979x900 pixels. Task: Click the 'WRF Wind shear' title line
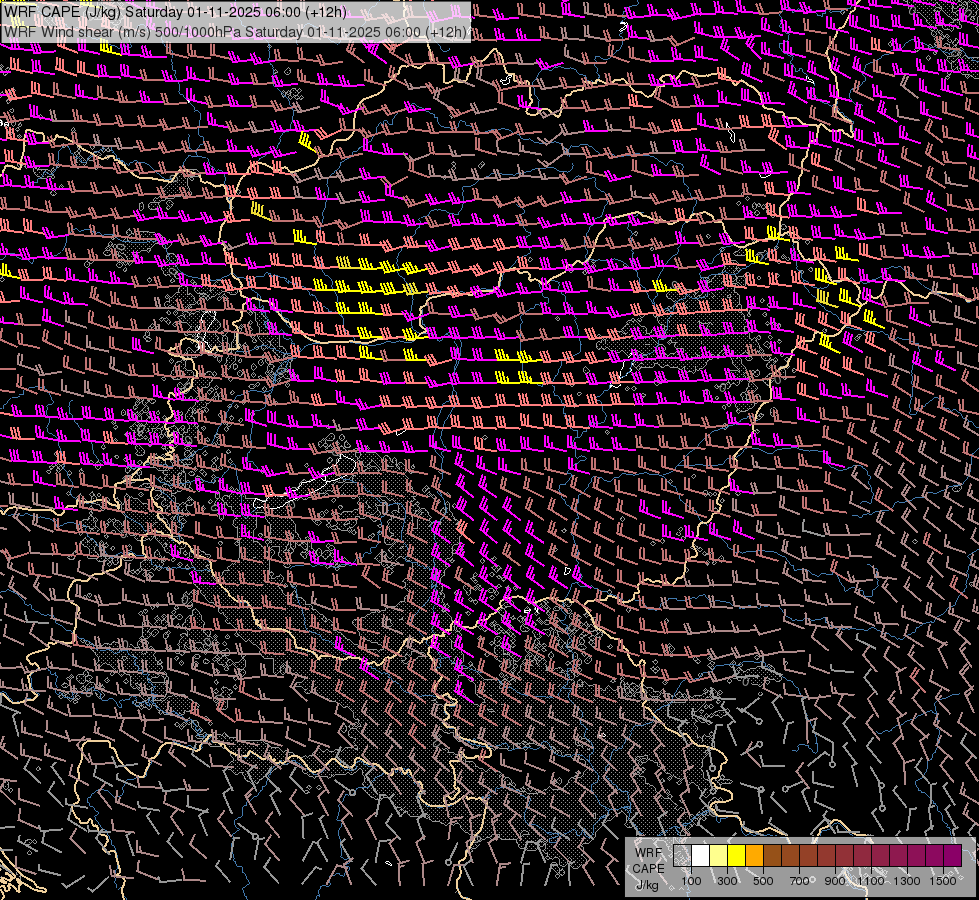click(235, 32)
